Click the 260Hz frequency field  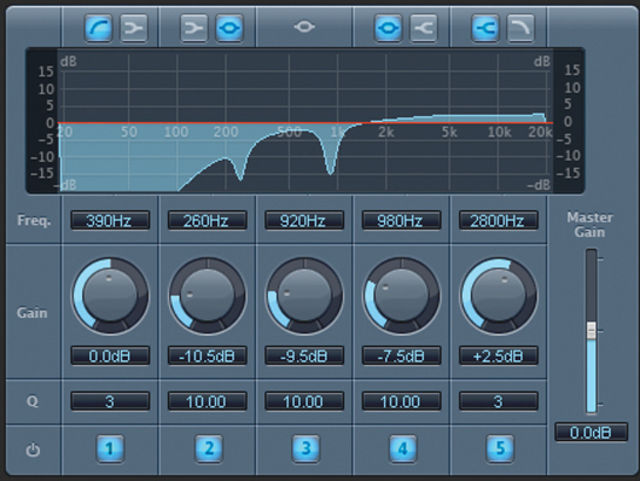[x=207, y=220]
